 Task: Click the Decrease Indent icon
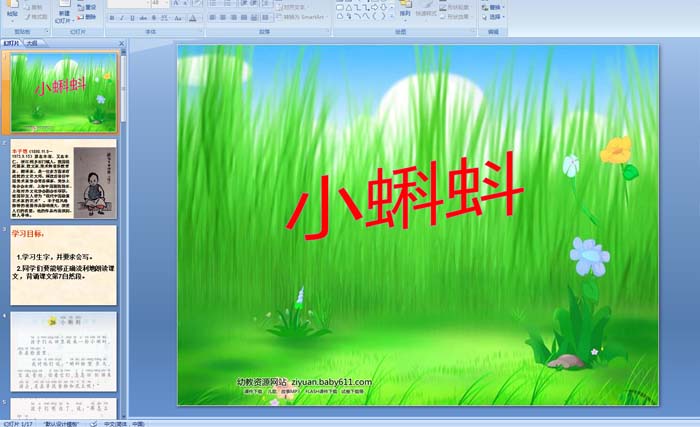(x=244, y=3)
